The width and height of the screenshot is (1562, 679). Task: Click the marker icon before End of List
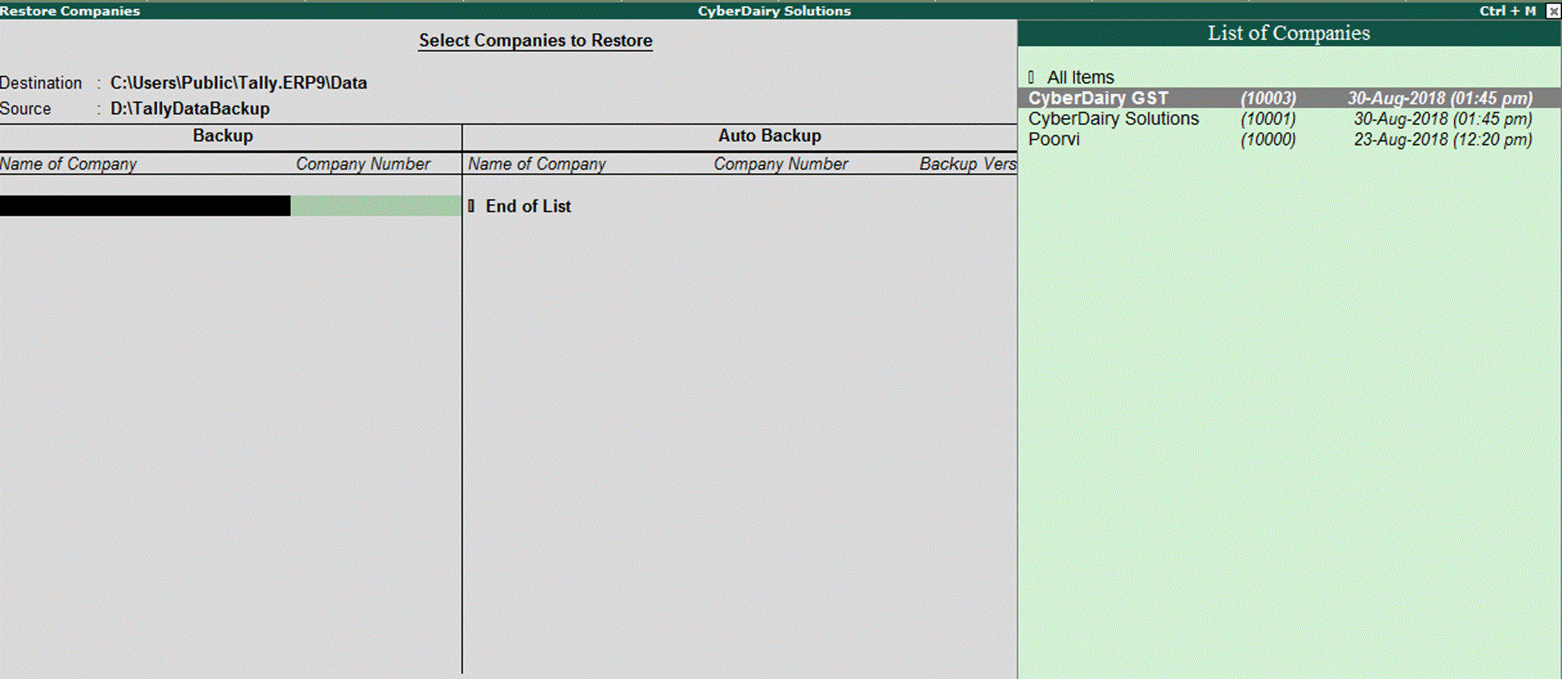[x=471, y=206]
